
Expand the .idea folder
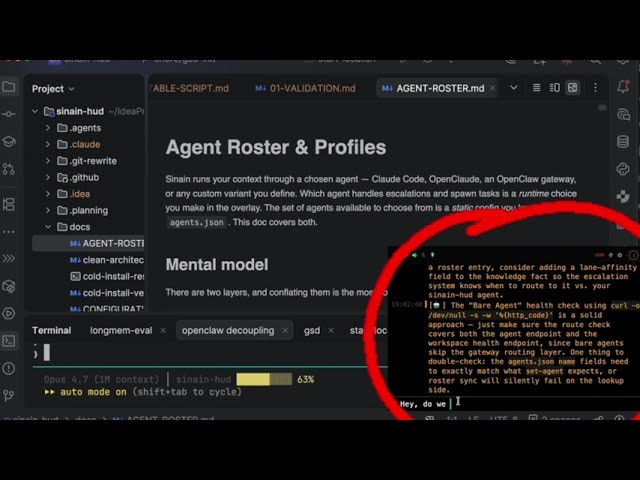pos(48,194)
